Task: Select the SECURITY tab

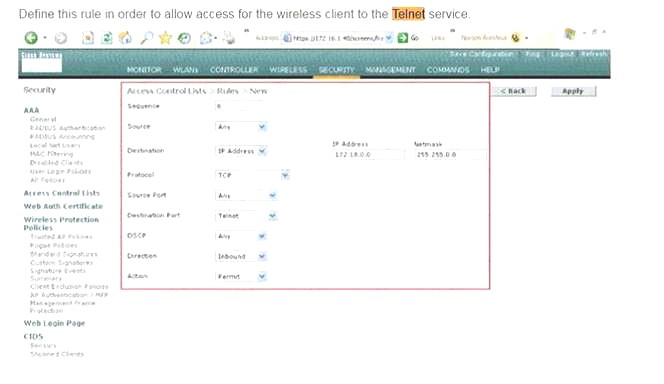Action: tap(337, 70)
